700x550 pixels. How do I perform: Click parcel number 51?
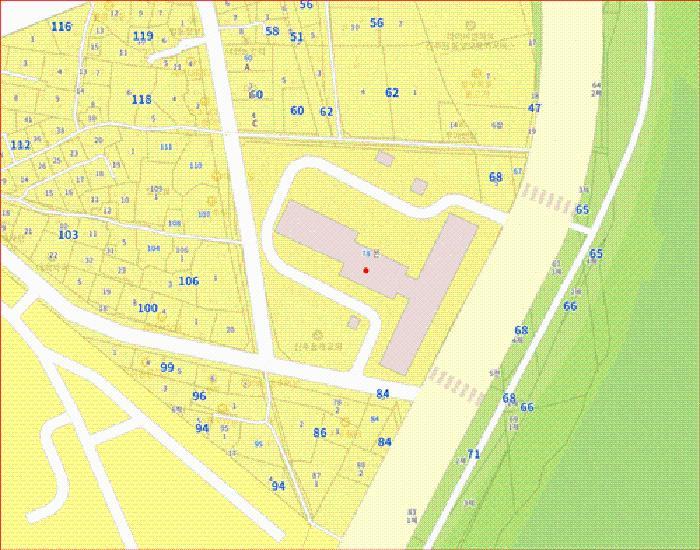tap(296, 37)
